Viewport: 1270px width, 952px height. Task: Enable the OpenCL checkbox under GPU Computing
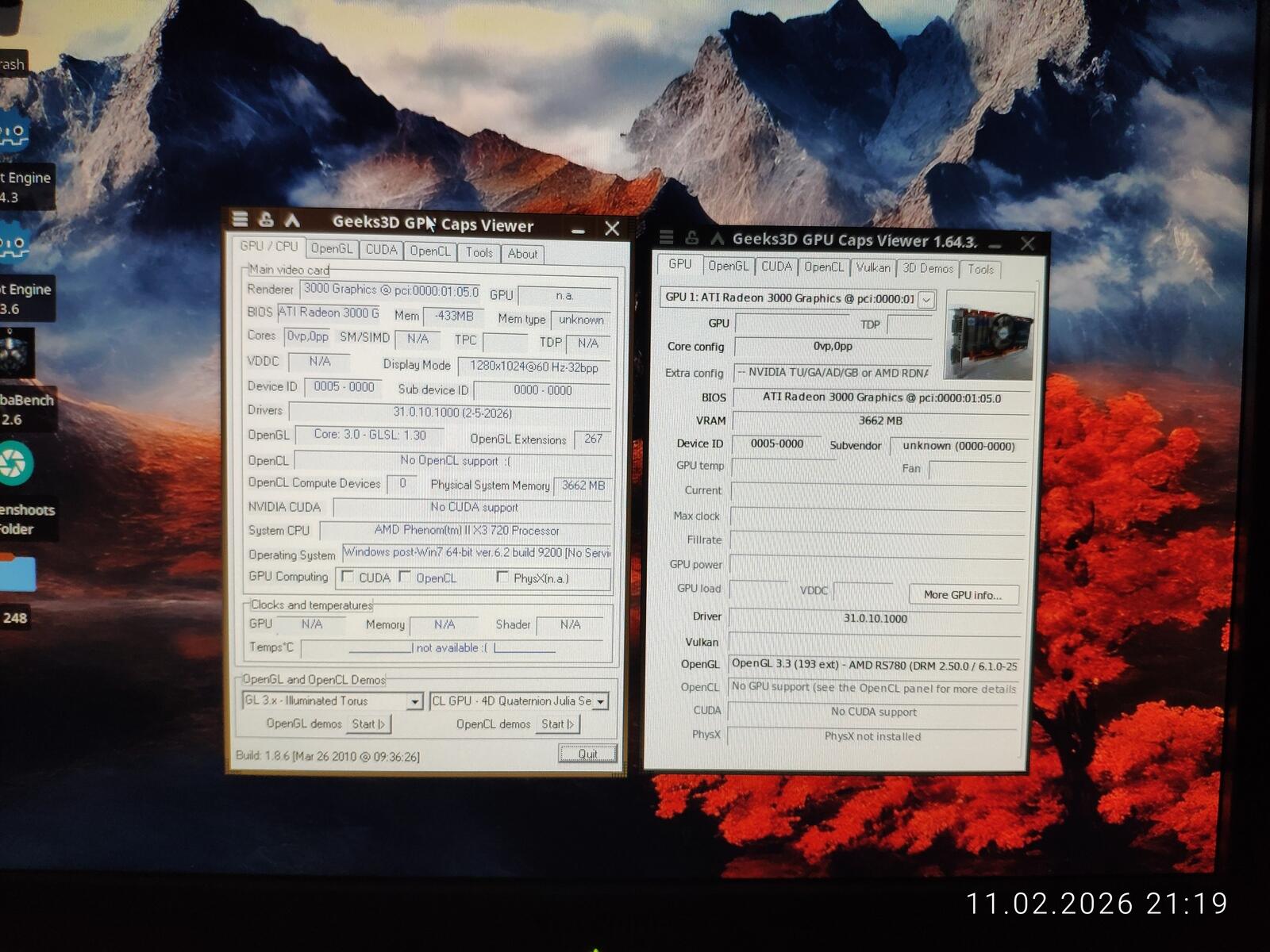click(405, 577)
